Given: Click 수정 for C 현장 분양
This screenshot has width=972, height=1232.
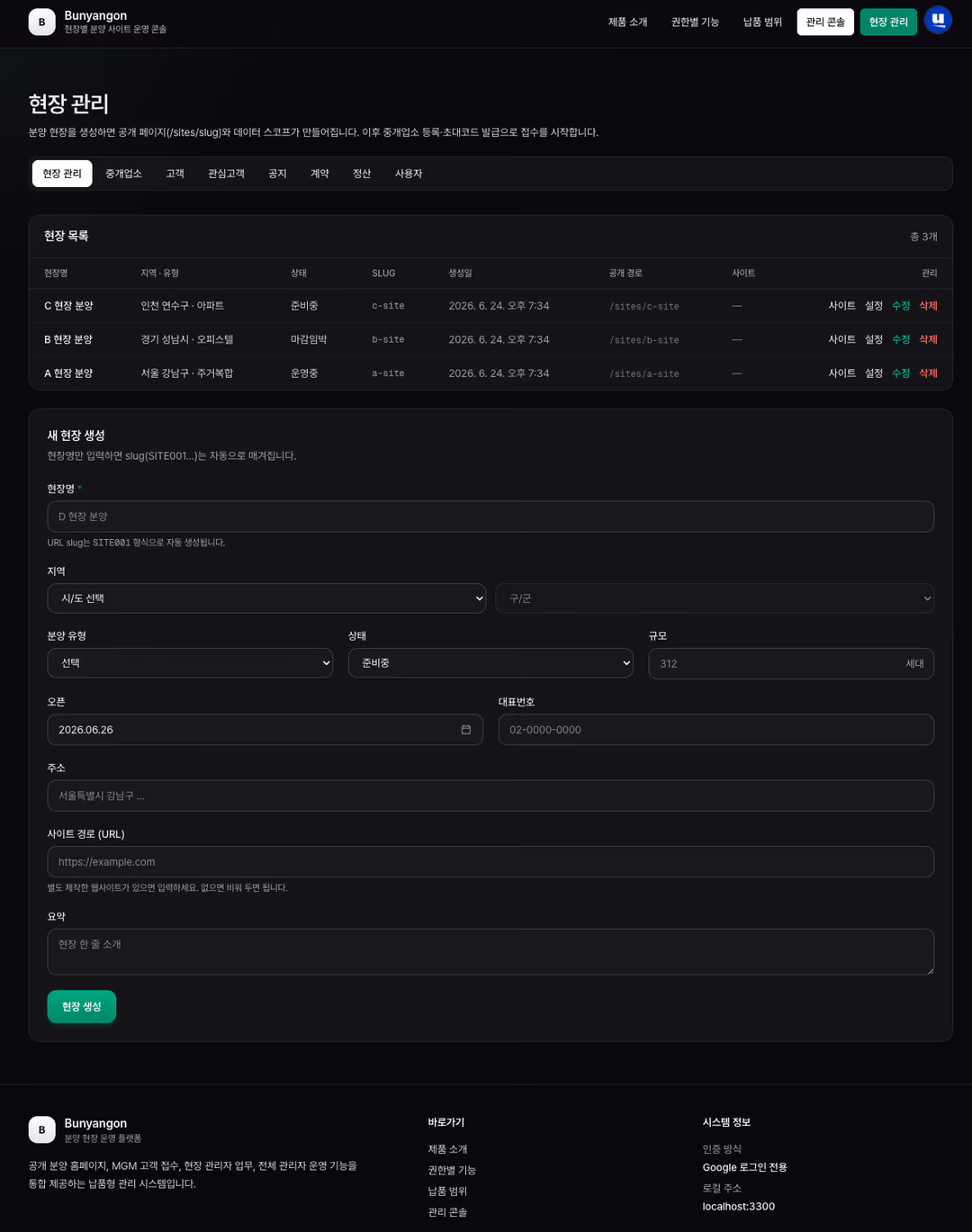Looking at the screenshot, I should click(x=901, y=306).
